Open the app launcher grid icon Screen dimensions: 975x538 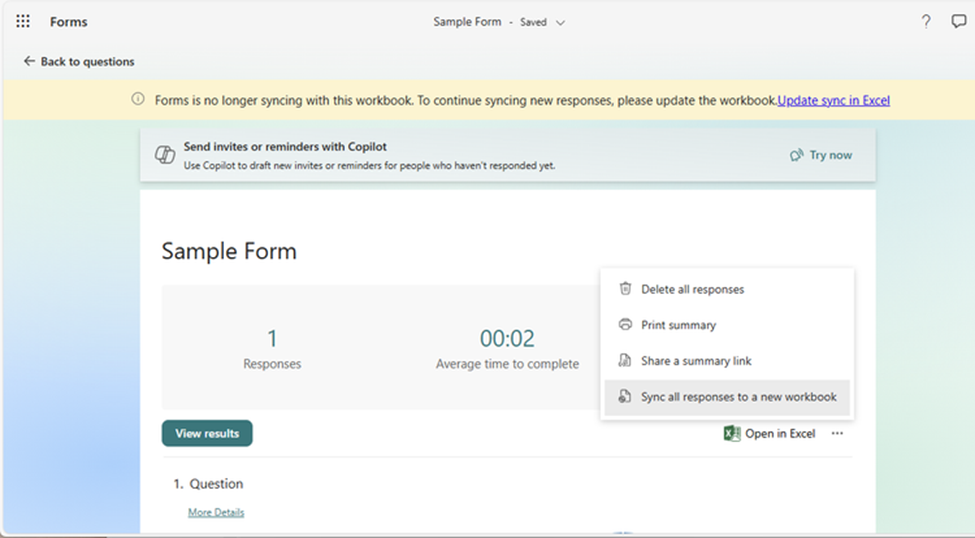pos(23,22)
